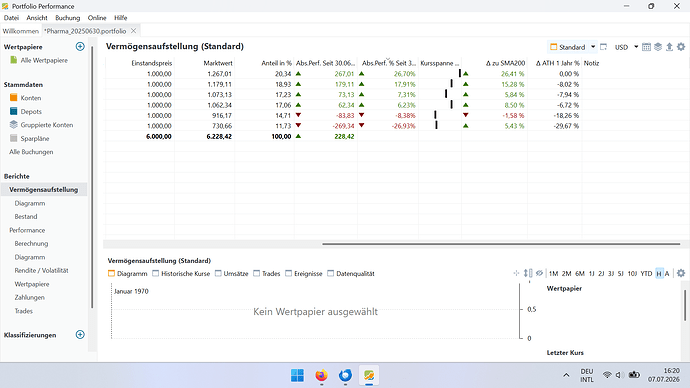Click the grey Sparpläne icon
690x388 pixels.
tap(14, 138)
